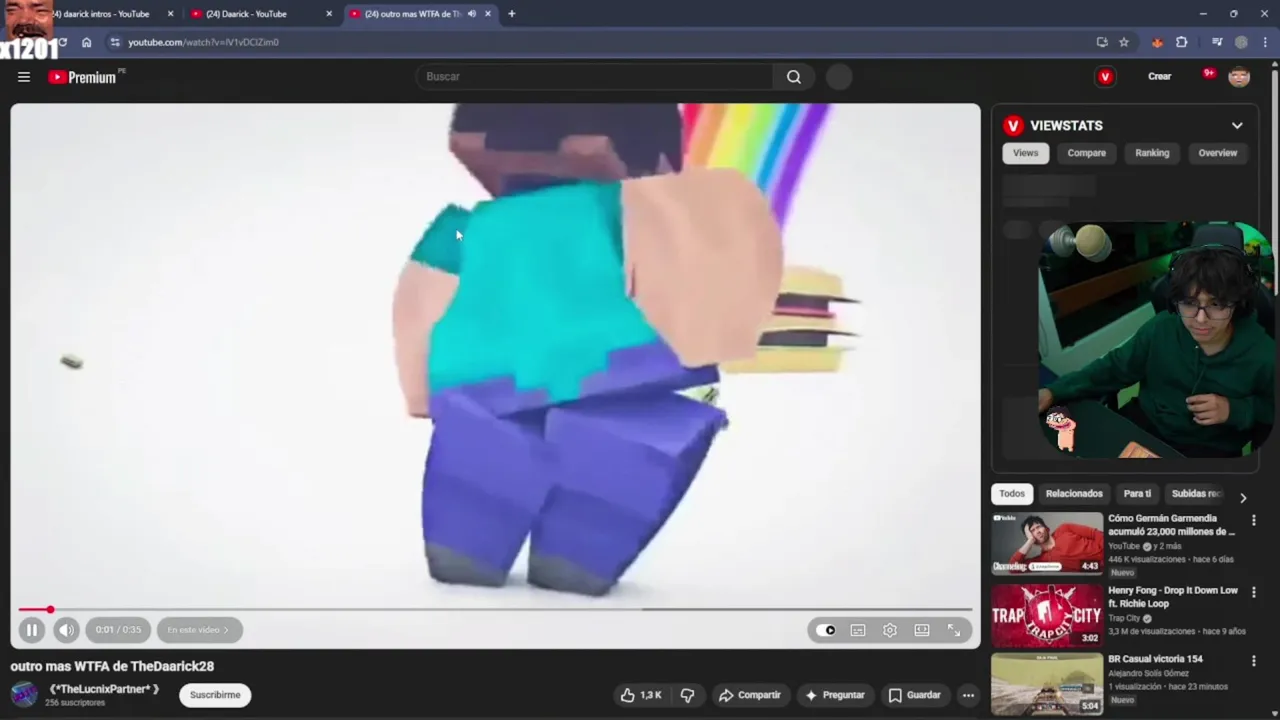Dislike the video

[687, 695]
